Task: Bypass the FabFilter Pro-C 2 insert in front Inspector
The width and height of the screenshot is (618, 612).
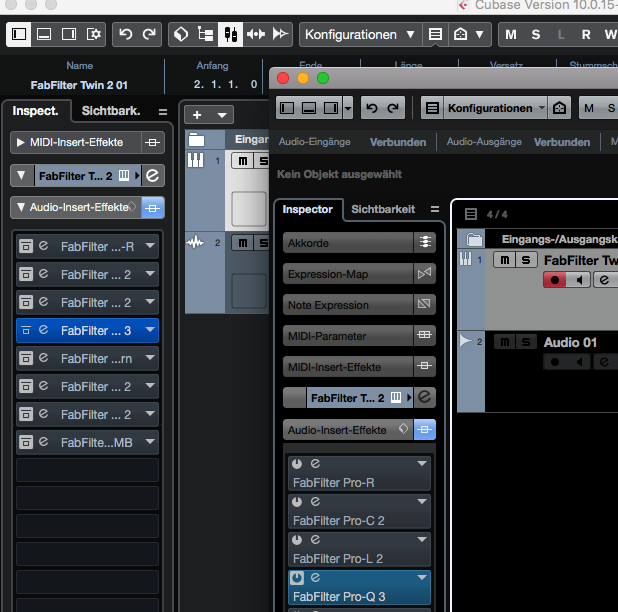Action: pyautogui.click(x=297, y=501)
